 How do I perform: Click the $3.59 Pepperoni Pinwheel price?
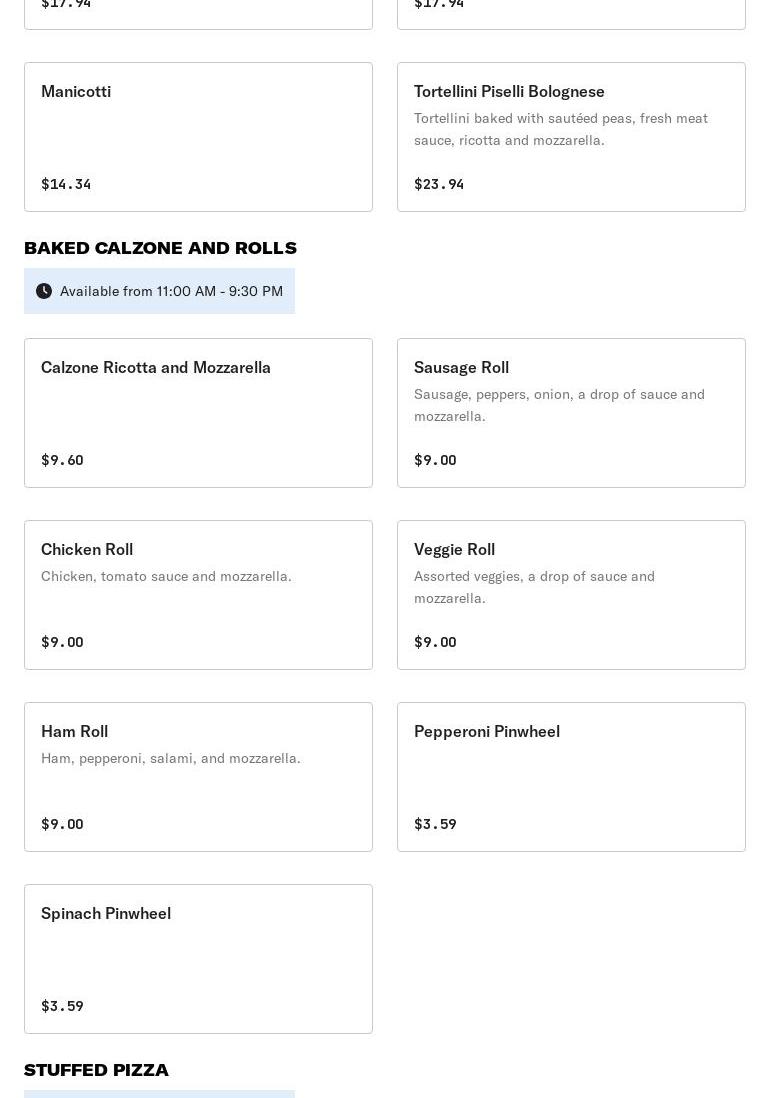[x=435, y=824]
